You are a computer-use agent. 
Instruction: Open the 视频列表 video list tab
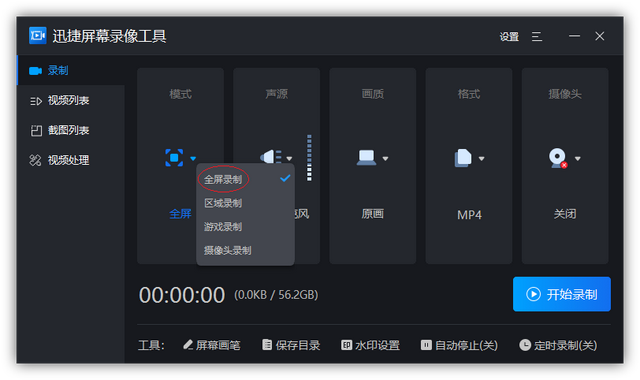coord(71,100)
